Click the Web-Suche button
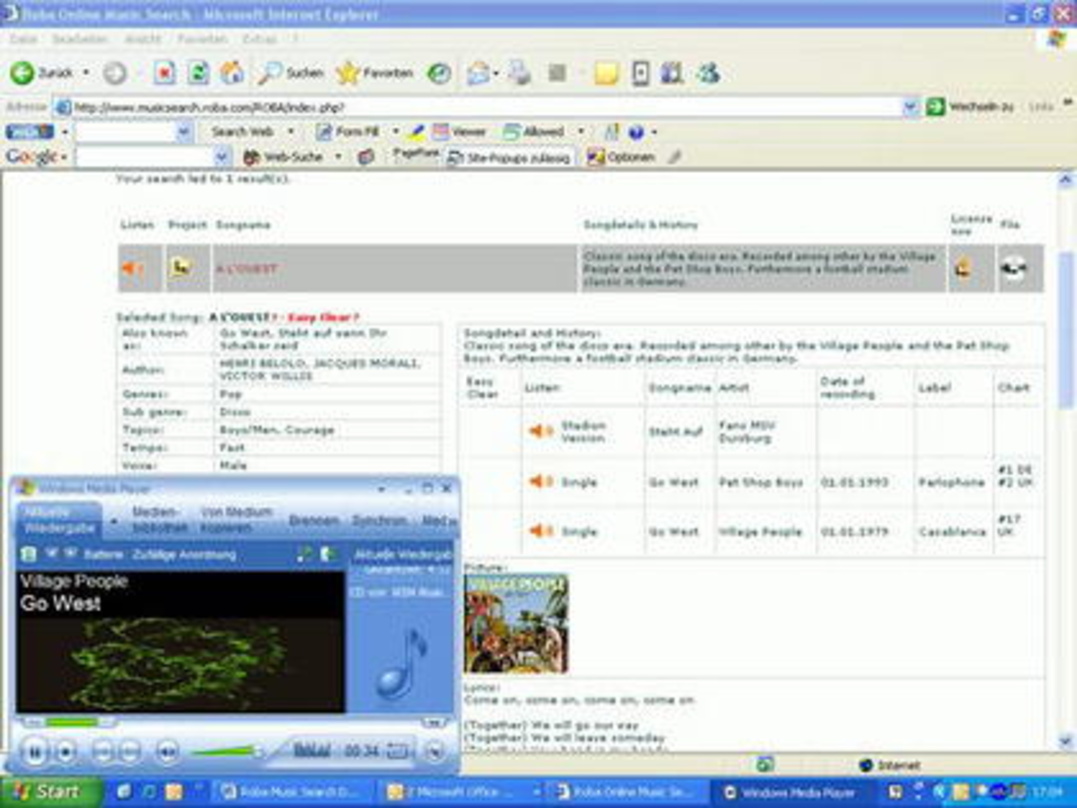This screenshot has width=1077, height=808. pos(283,157)
